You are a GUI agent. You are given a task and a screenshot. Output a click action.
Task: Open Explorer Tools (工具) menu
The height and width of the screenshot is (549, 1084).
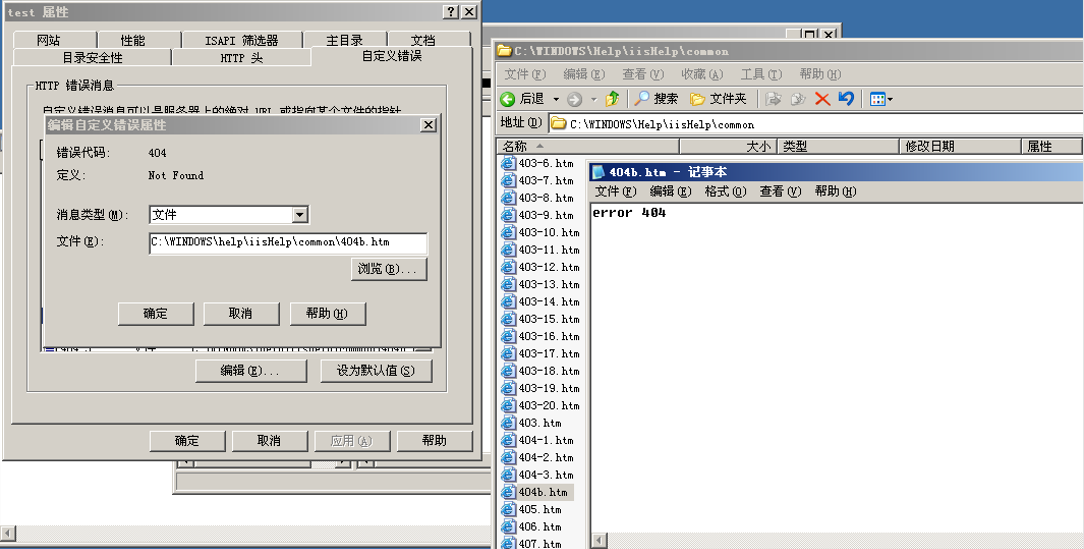pos(761,74)
